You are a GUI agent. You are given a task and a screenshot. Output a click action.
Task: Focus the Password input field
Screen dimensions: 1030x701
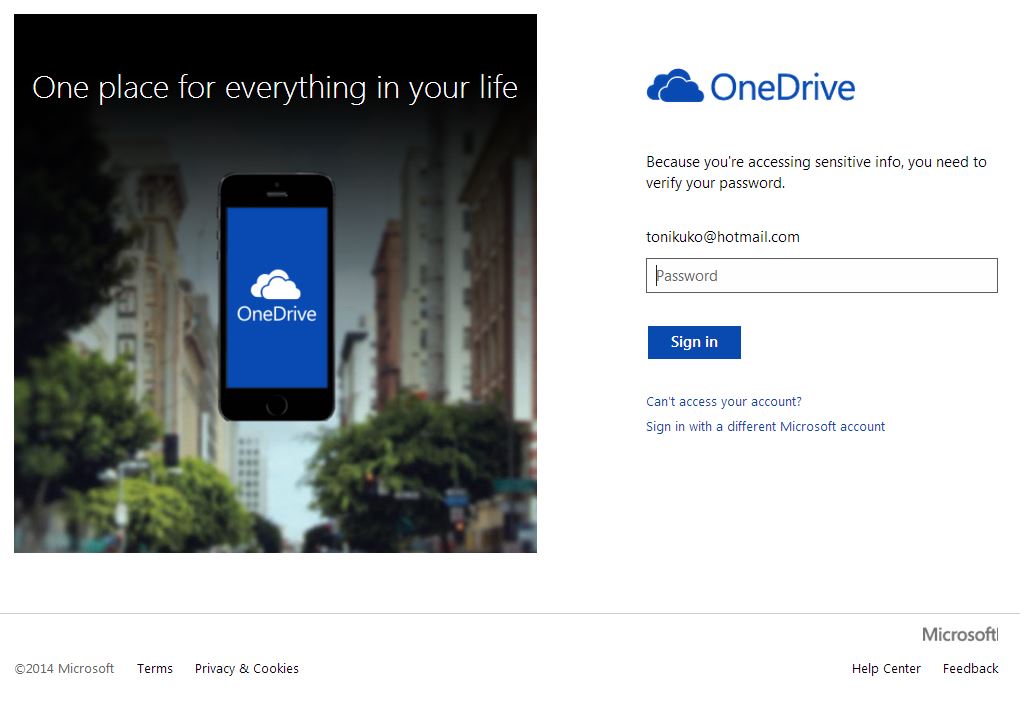[821, 276]
